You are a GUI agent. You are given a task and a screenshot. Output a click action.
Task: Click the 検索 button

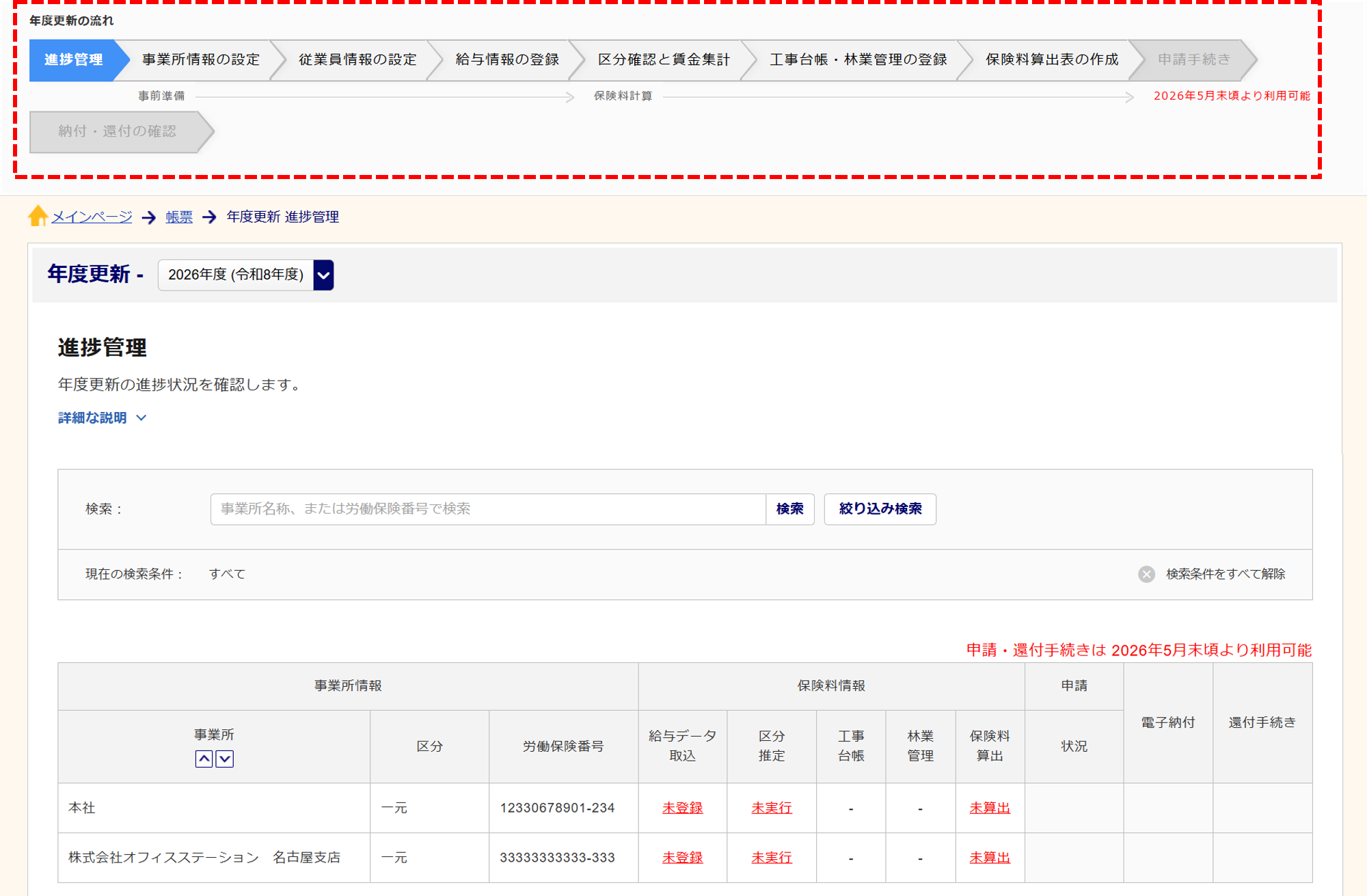[789, 509]
